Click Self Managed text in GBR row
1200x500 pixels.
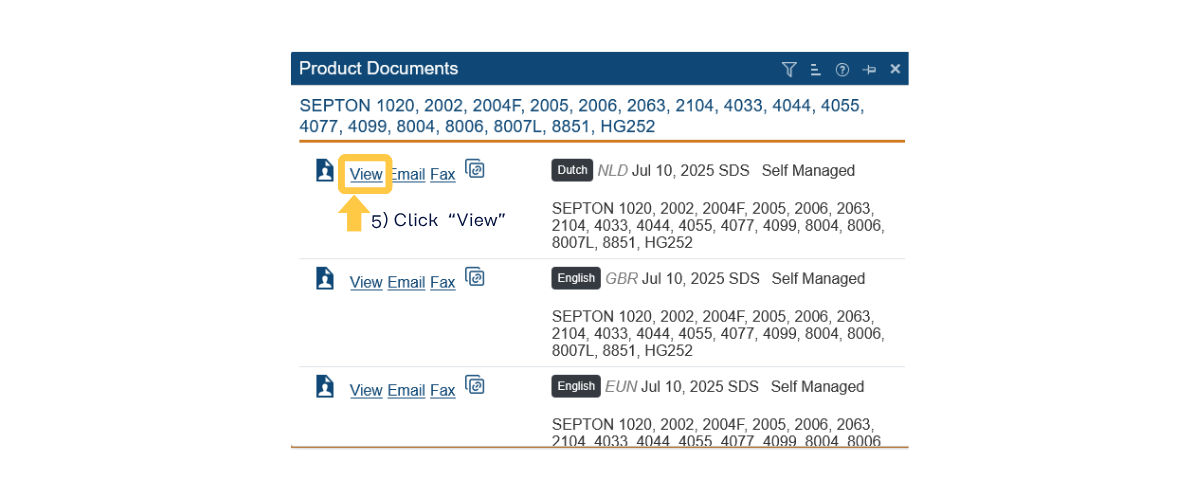pyautogui.click(x=818, y=279)
